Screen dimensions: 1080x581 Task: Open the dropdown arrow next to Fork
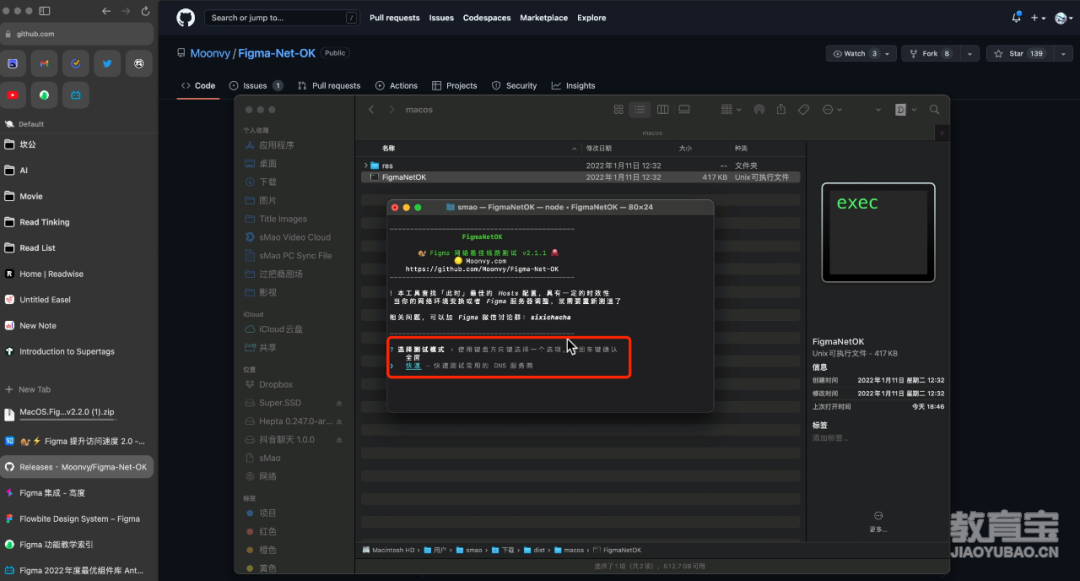pyautogui.click(x=970, y=54)
